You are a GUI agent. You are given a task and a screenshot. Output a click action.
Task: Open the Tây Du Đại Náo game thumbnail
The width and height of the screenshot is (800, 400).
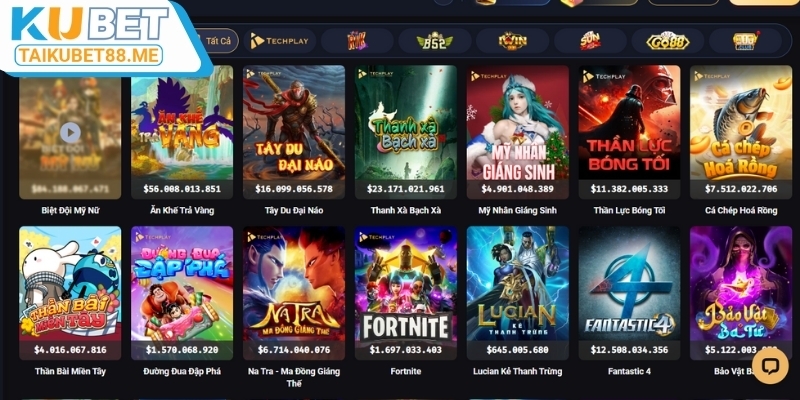[x=294, y=132]
